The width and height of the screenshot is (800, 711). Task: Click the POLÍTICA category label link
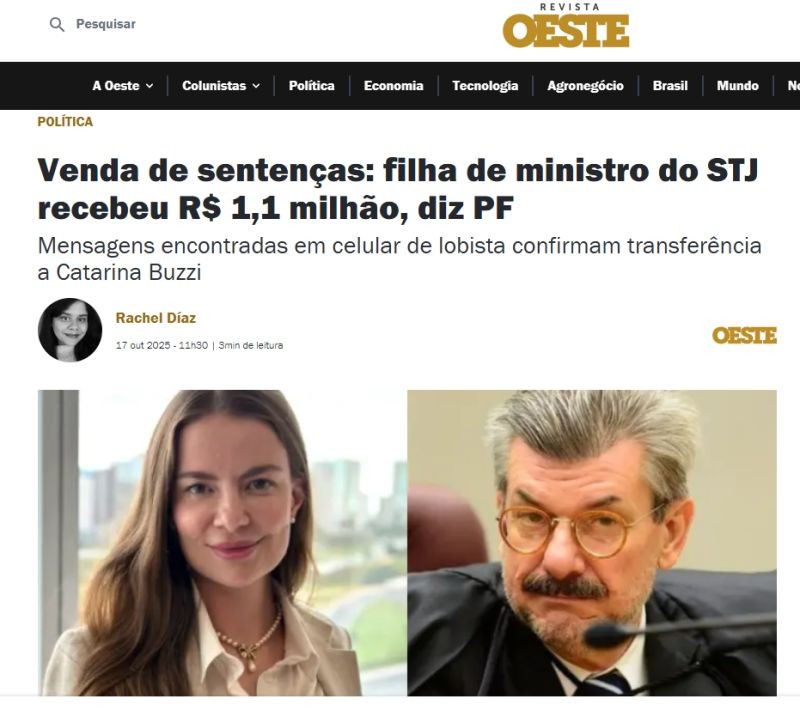65,122
